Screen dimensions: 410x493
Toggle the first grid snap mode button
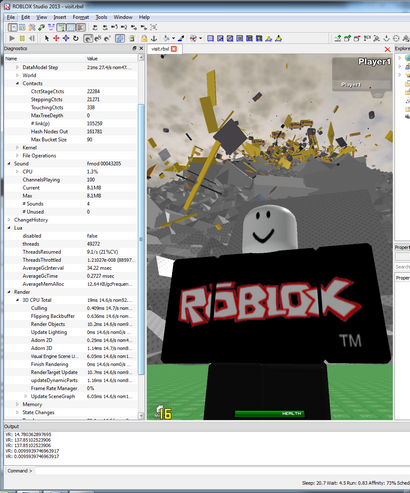(88, 39)
